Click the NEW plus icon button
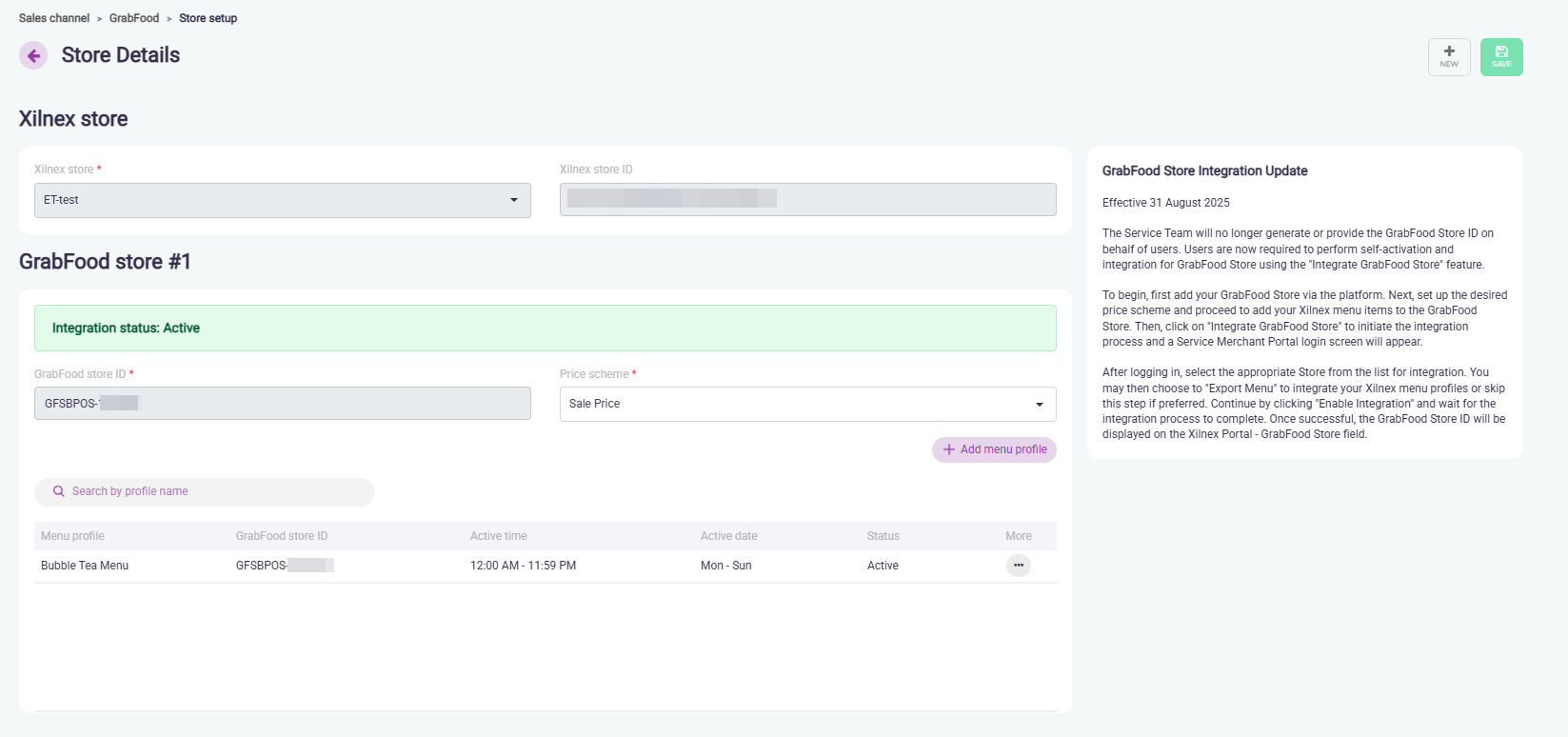This screenshot has height=737, width=1568. 1448,57
